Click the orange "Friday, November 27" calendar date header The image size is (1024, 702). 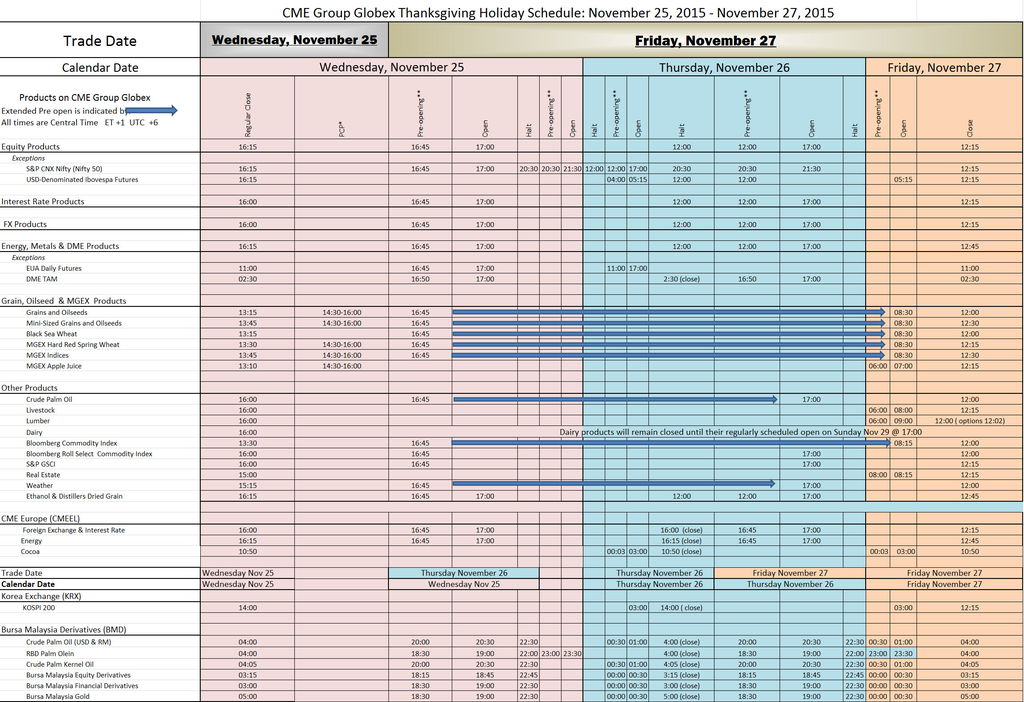944,67
